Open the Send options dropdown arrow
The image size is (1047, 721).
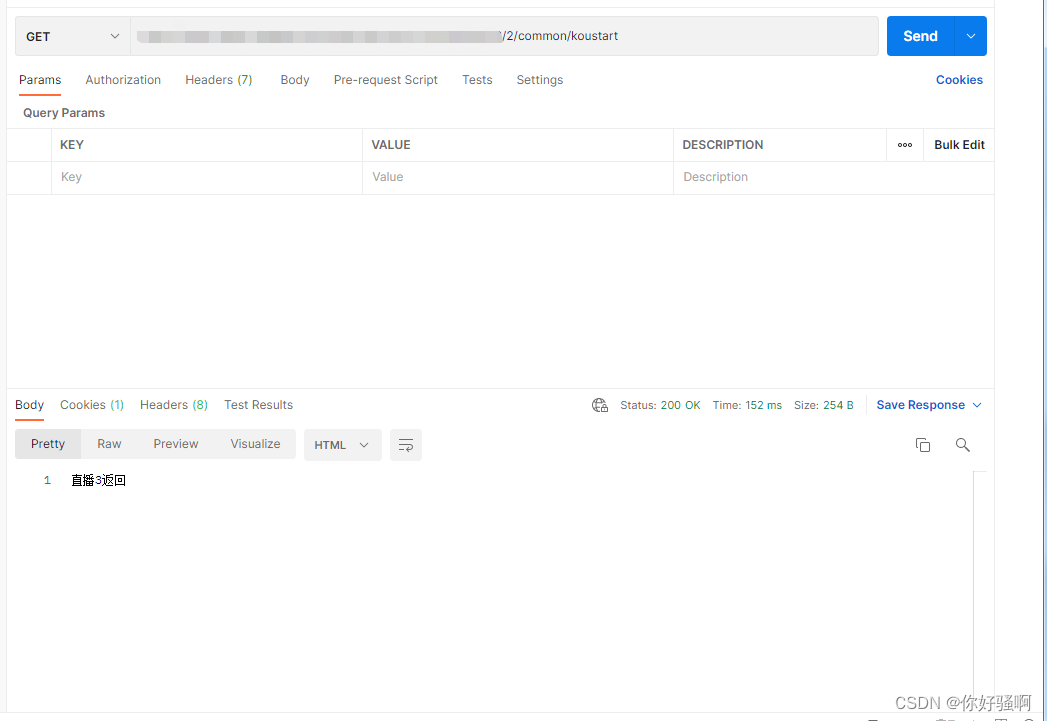click(971, 36)
